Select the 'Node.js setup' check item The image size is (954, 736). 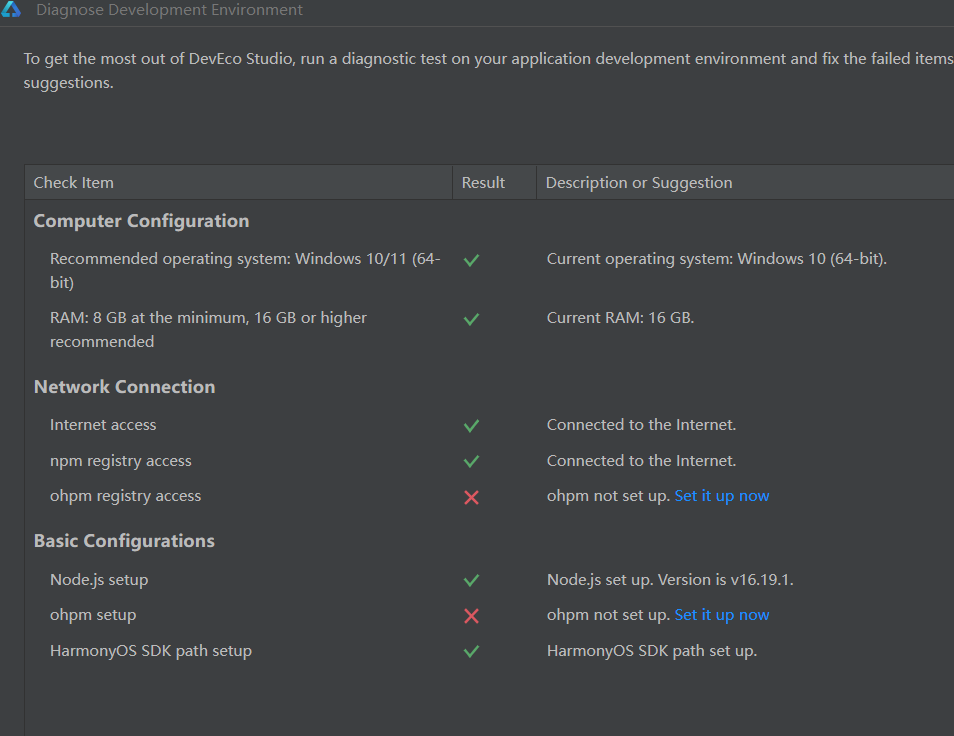99,580
